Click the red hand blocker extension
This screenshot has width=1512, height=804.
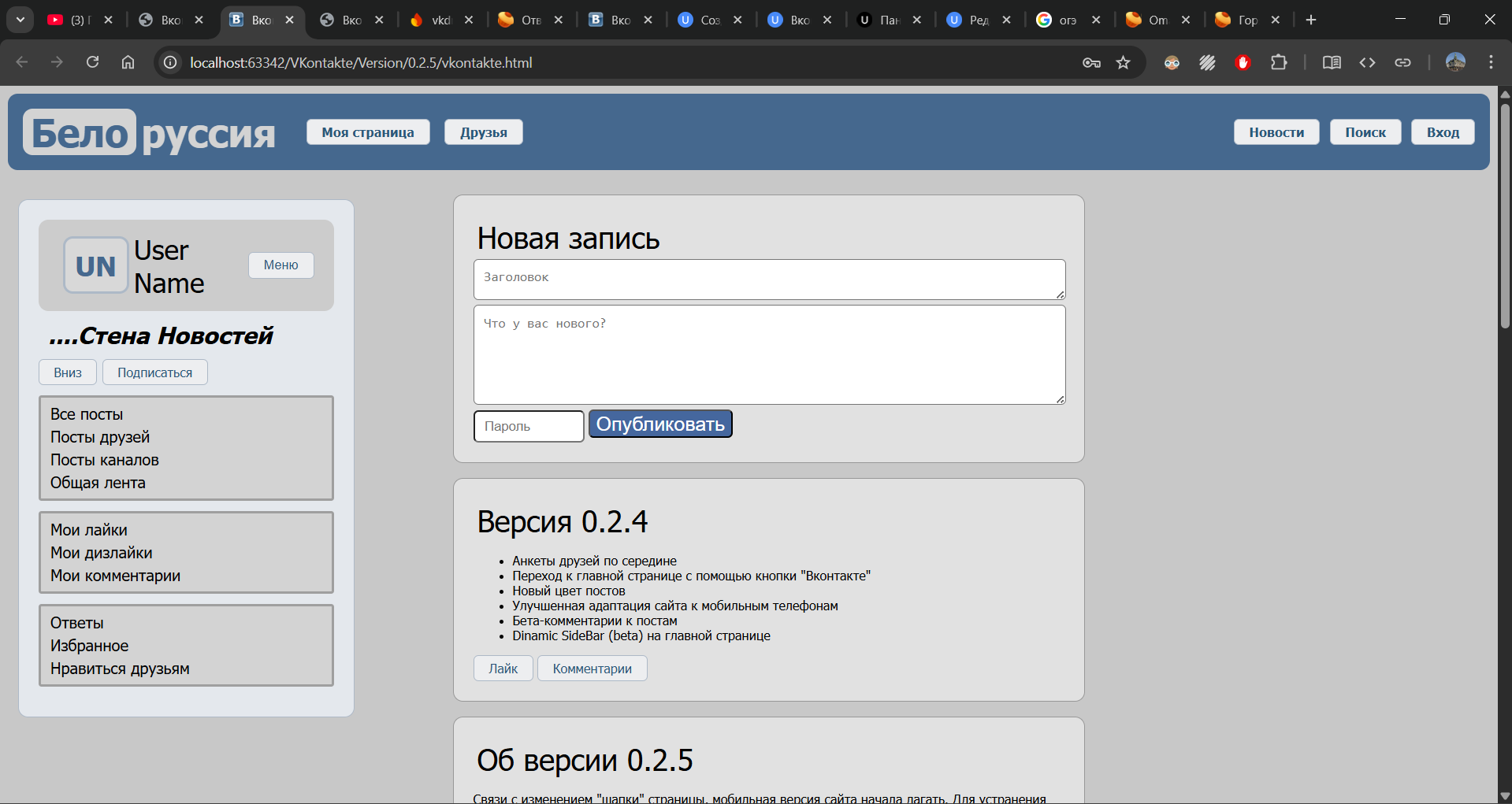(x=1243, y=62)
